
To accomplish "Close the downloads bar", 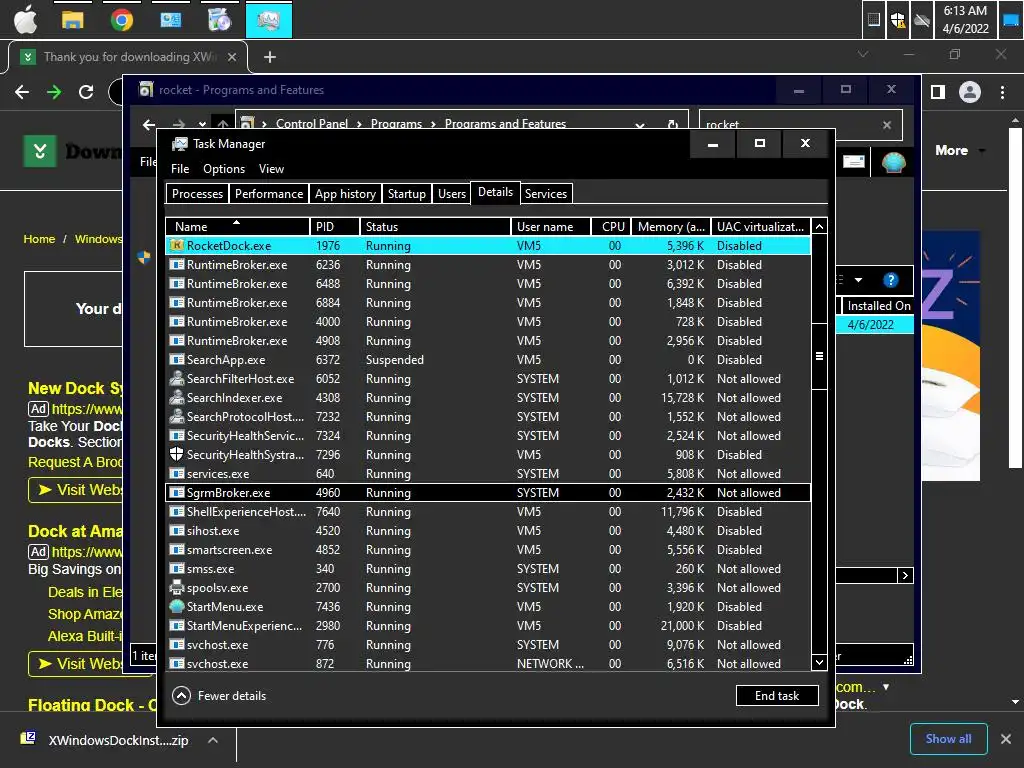I will coord(1006,739).
